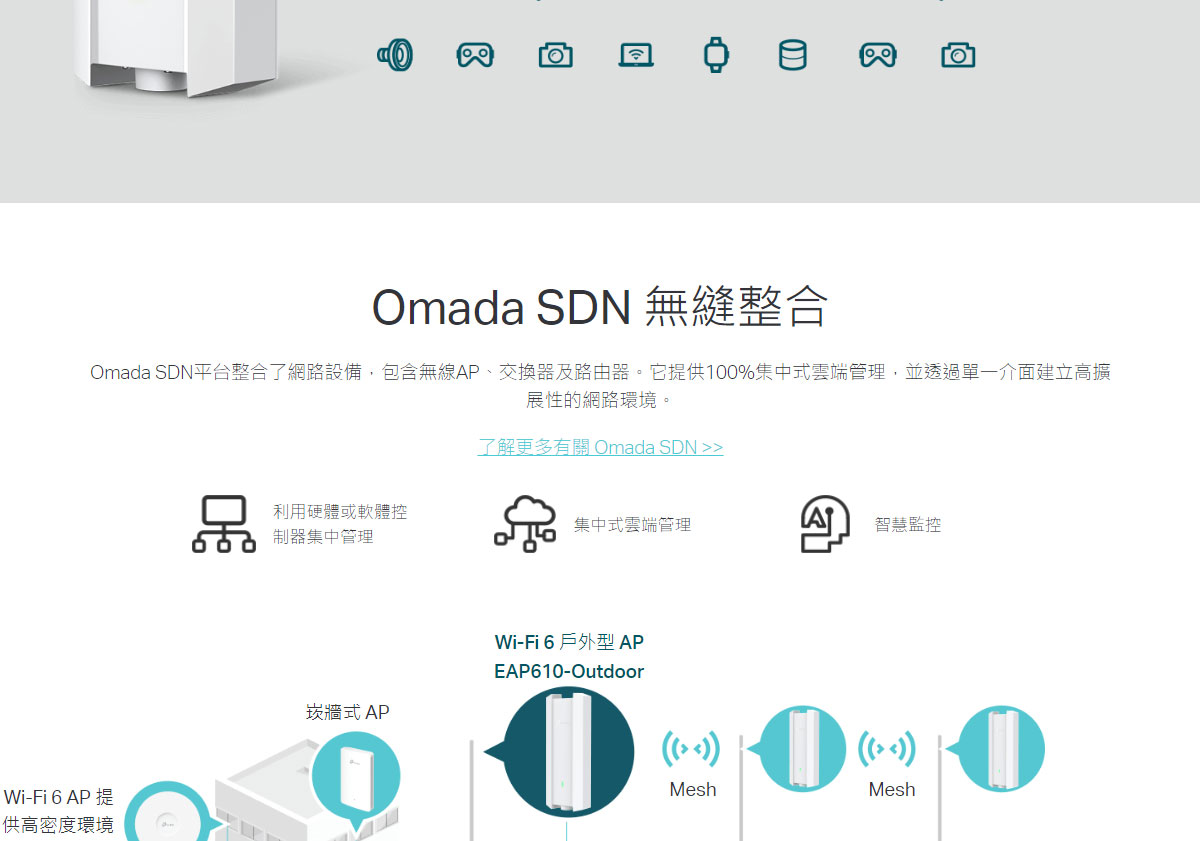Image resolution: width=1200 pixels, height=841 pixels.
Task: Click the smartwatch device icon
Action: pos(716,54)
